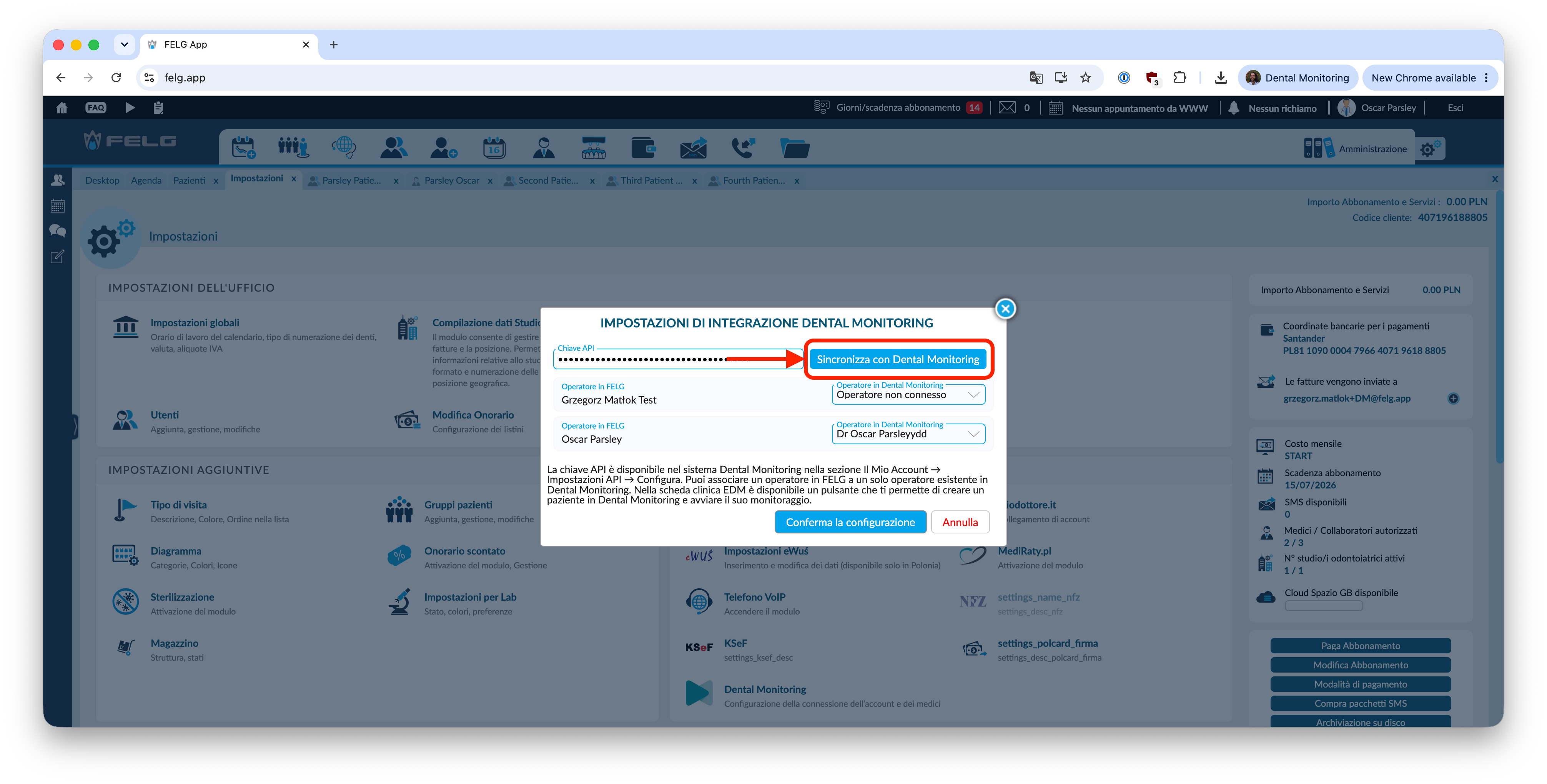Close the Fourth Patien... tab
The width and height of the screenshot is (1547, 784).
point(796,181)
